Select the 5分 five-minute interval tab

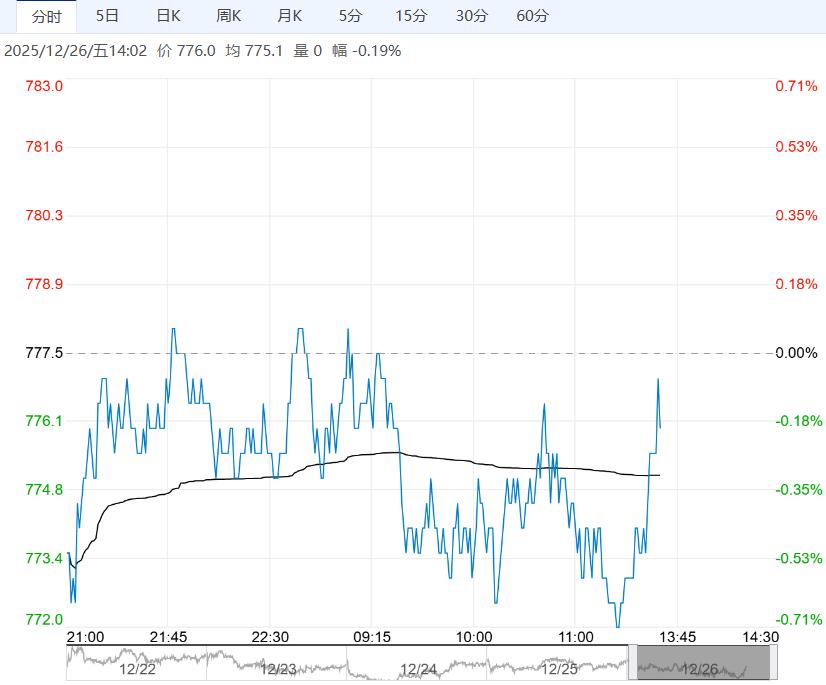(x=350, y=16)
